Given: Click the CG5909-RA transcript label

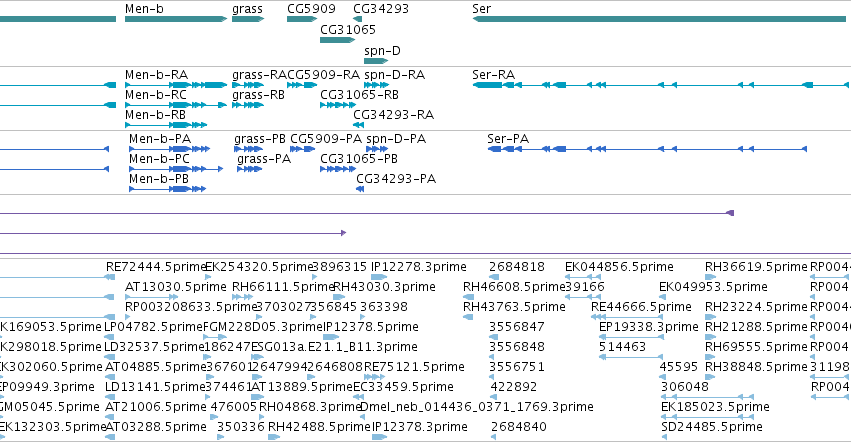Looking at the screenshot, I should pyautogui.click(x=323, y=74).
